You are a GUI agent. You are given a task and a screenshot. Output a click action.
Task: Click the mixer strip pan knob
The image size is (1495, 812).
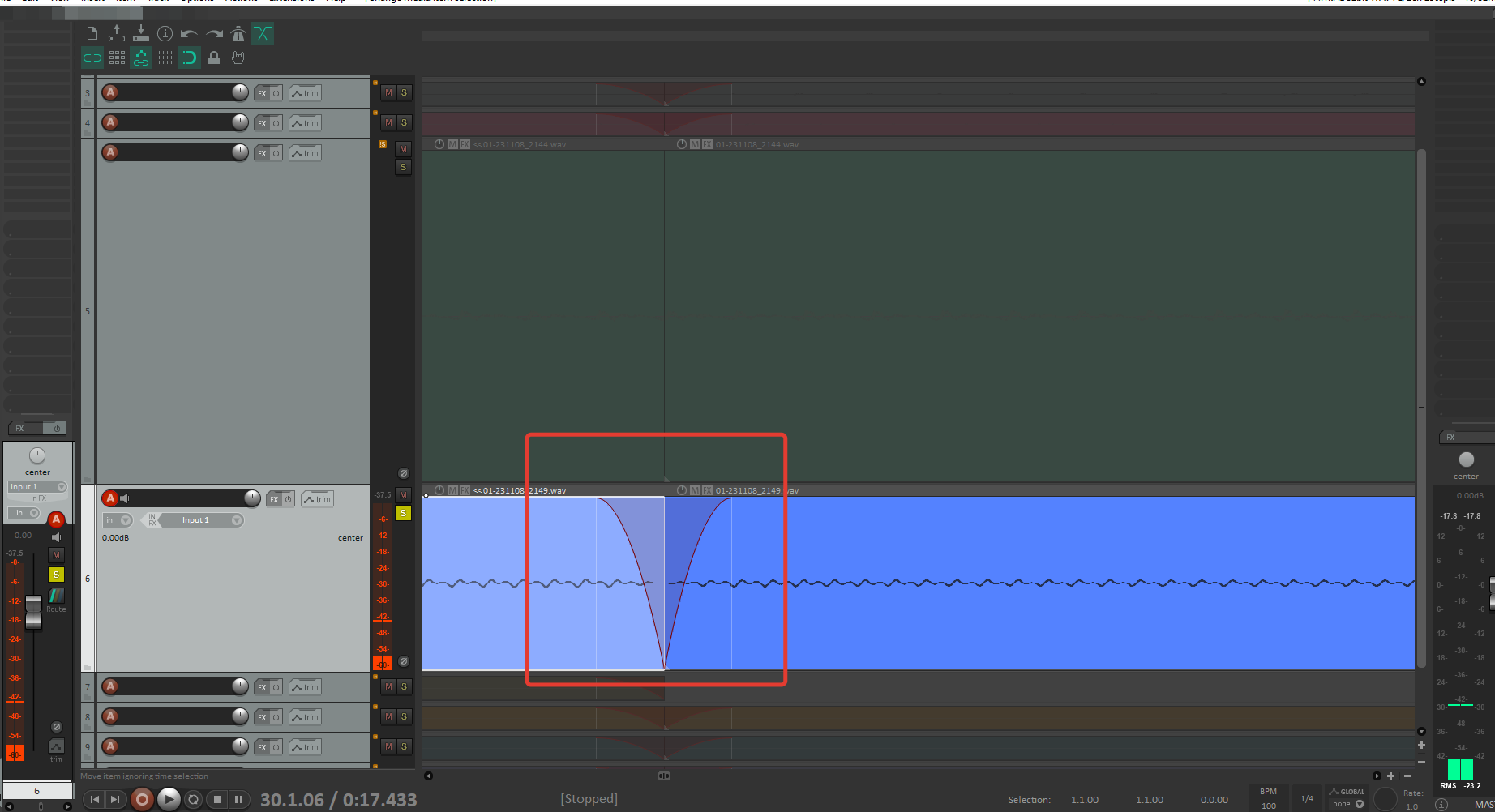(37, 455)
